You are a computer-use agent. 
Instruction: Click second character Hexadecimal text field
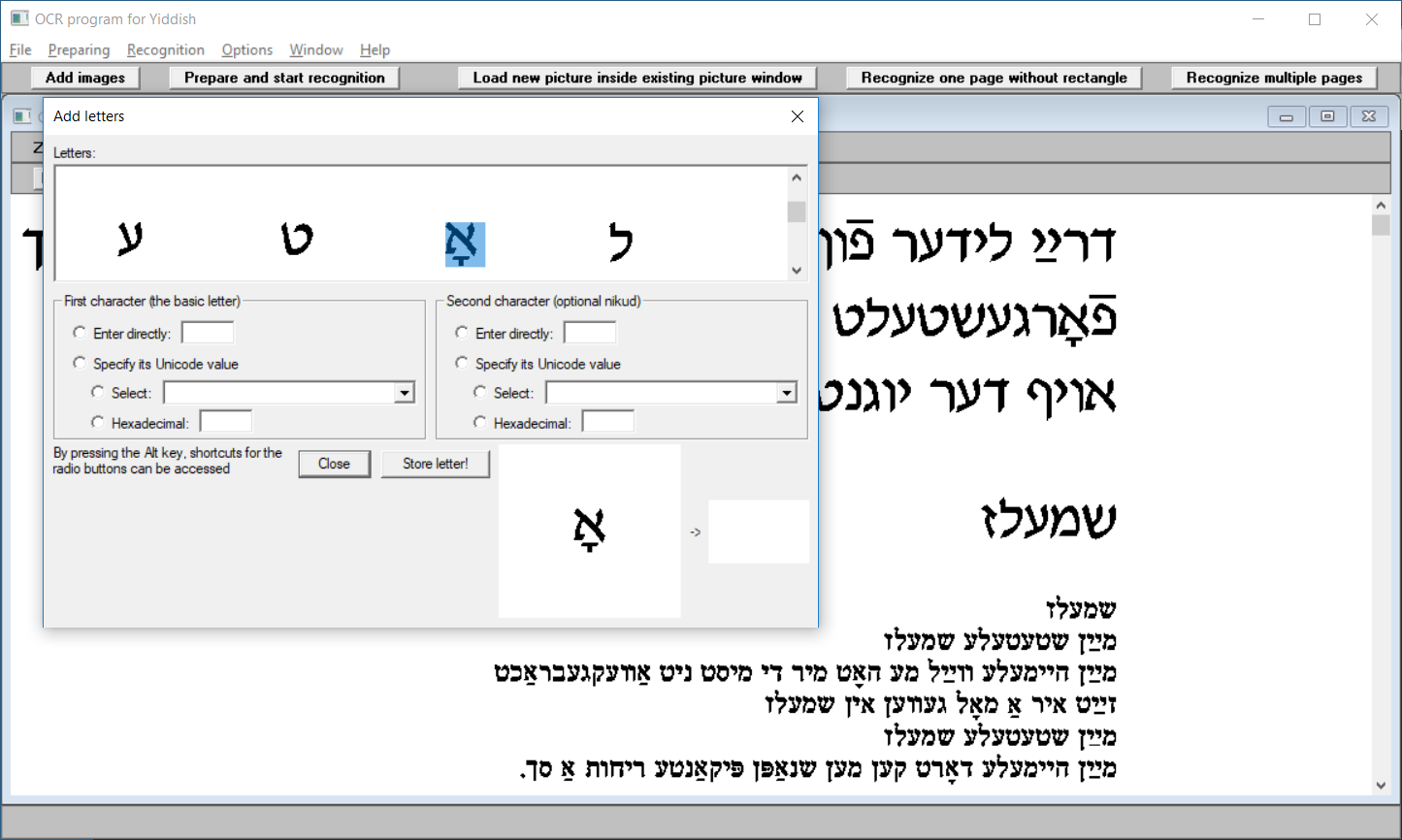point(607,422)
